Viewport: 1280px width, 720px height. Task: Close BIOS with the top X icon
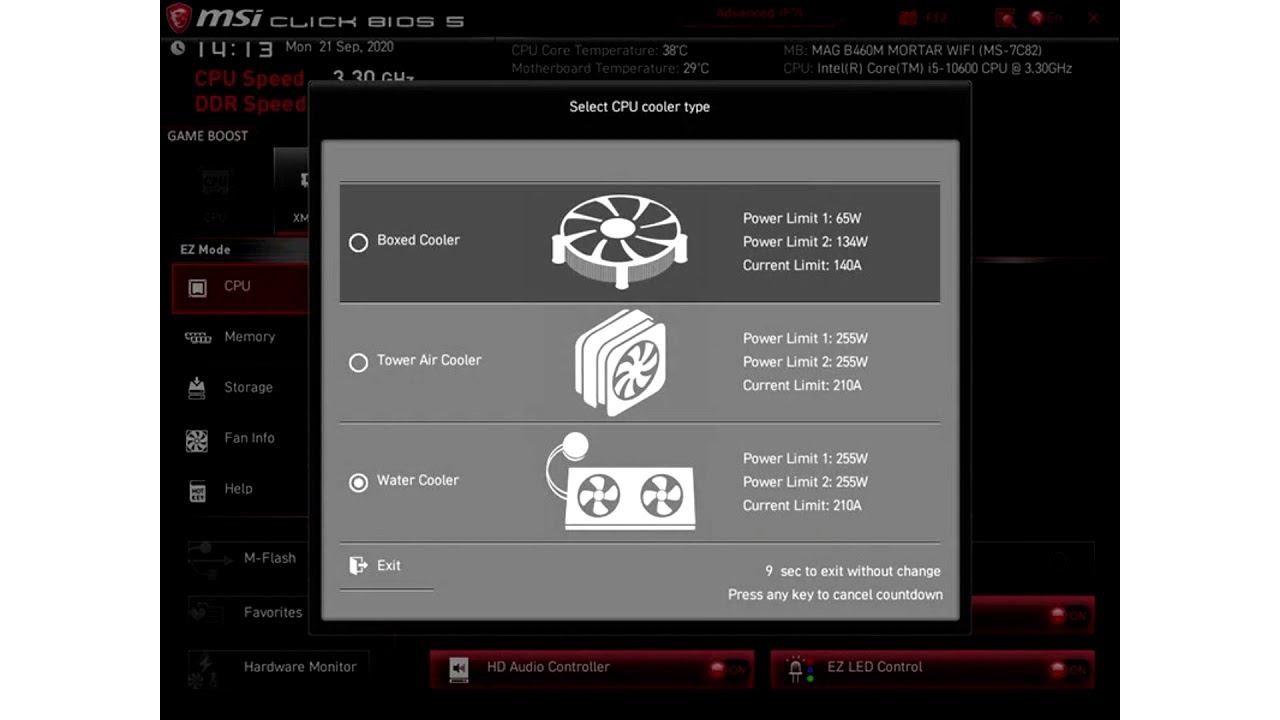[x=1093, y=18]
